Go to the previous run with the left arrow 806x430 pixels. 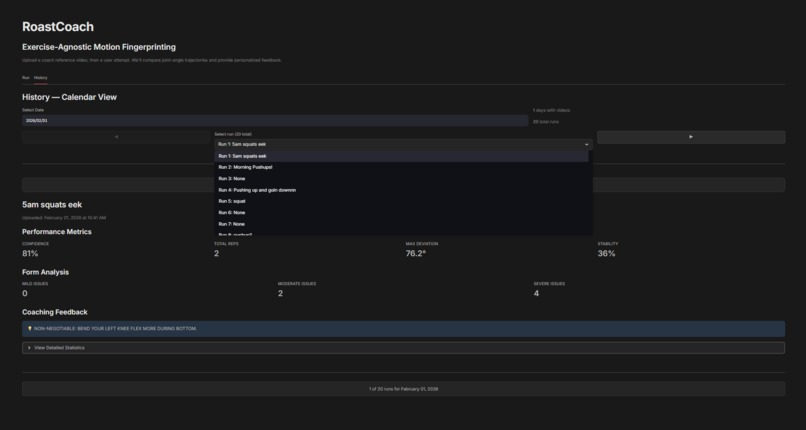coord(116,137)
